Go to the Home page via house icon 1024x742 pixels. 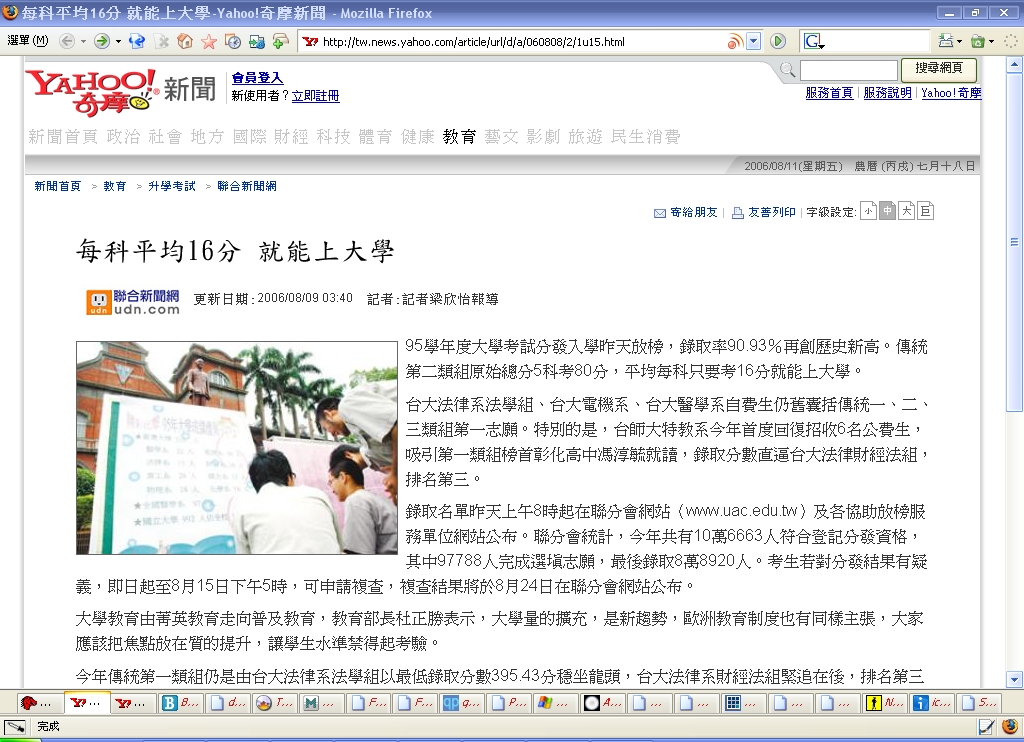point(185,41)
